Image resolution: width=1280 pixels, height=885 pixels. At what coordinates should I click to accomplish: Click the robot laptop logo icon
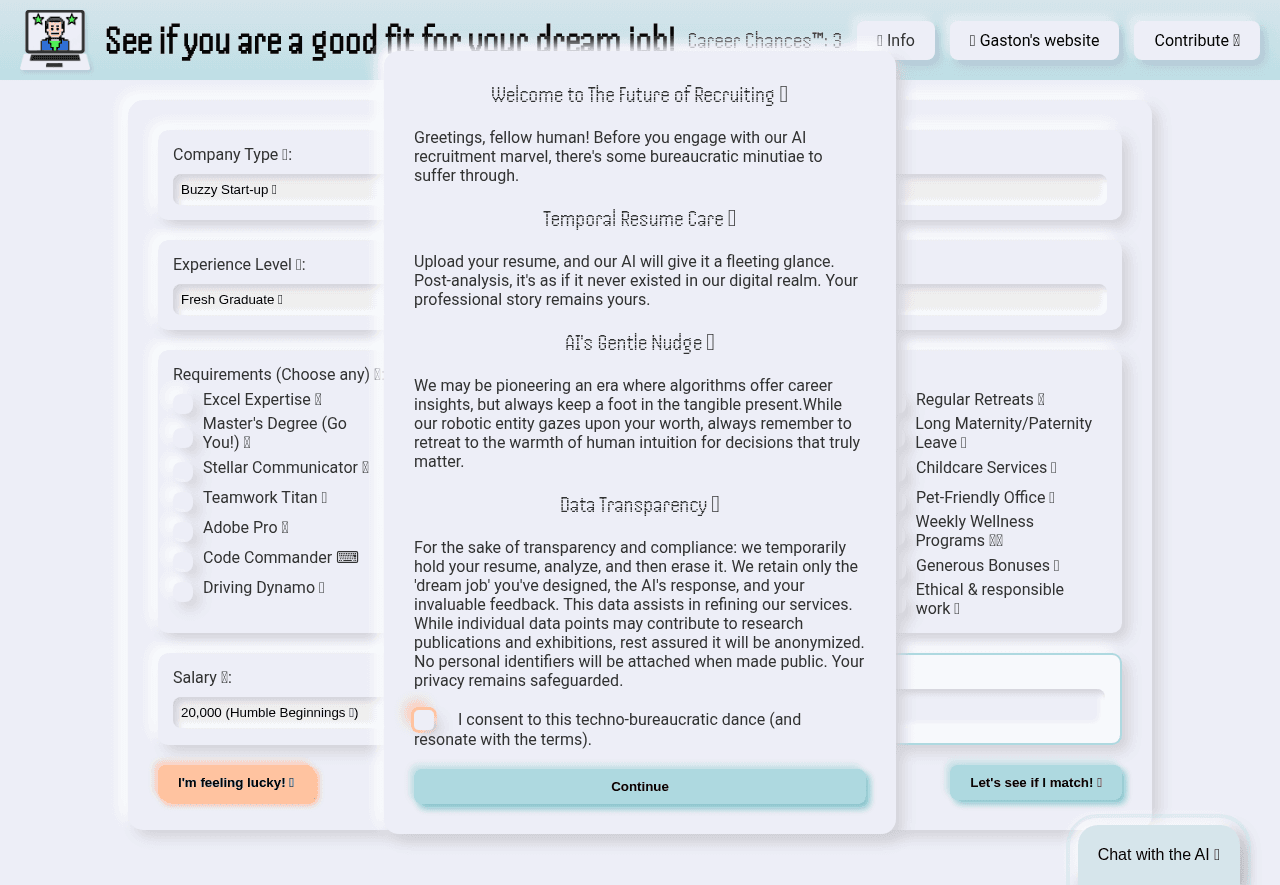pyautogui.click(x=55, y=40)
